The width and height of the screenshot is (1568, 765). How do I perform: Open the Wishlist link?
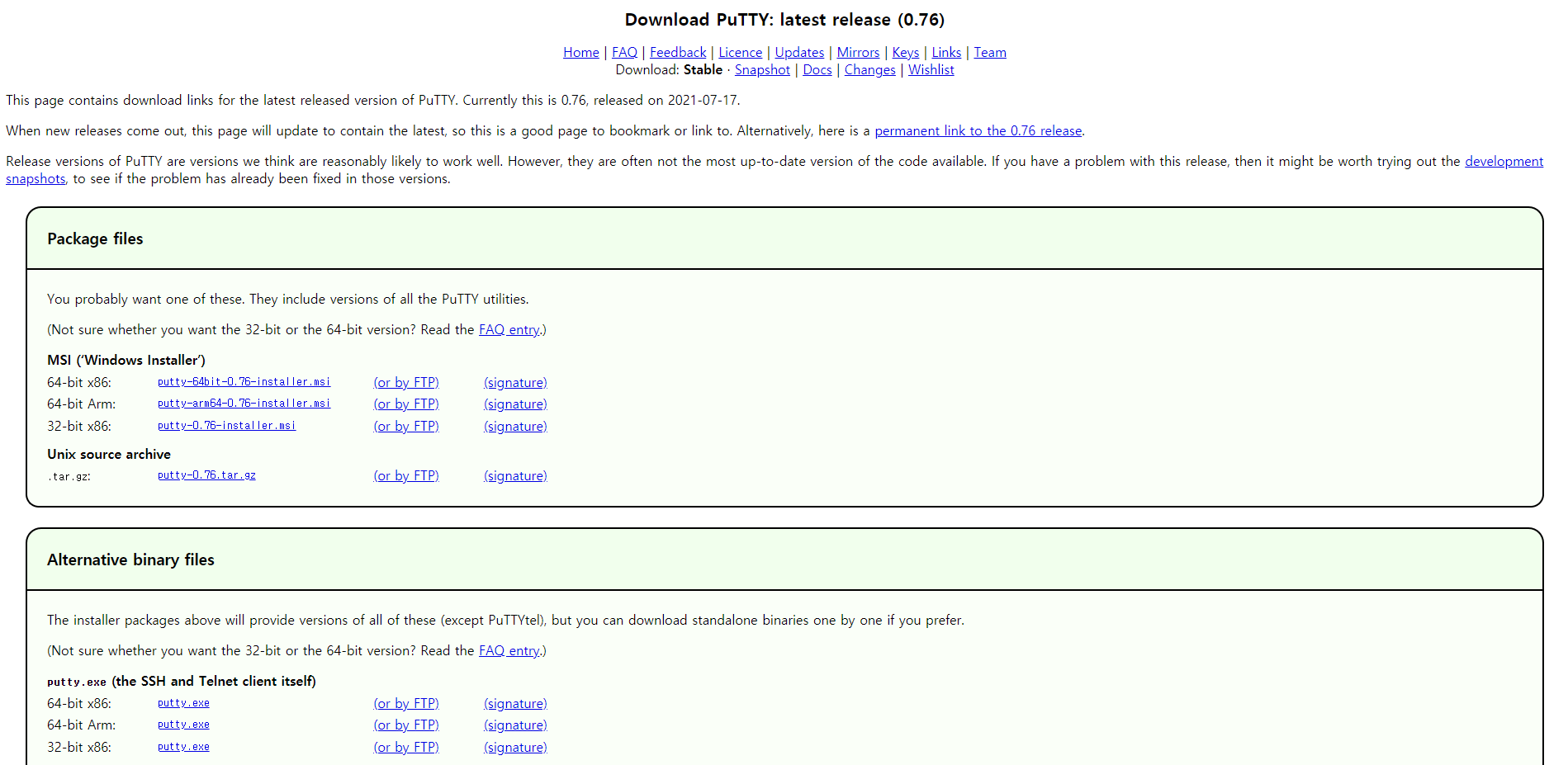click(931, 70)
